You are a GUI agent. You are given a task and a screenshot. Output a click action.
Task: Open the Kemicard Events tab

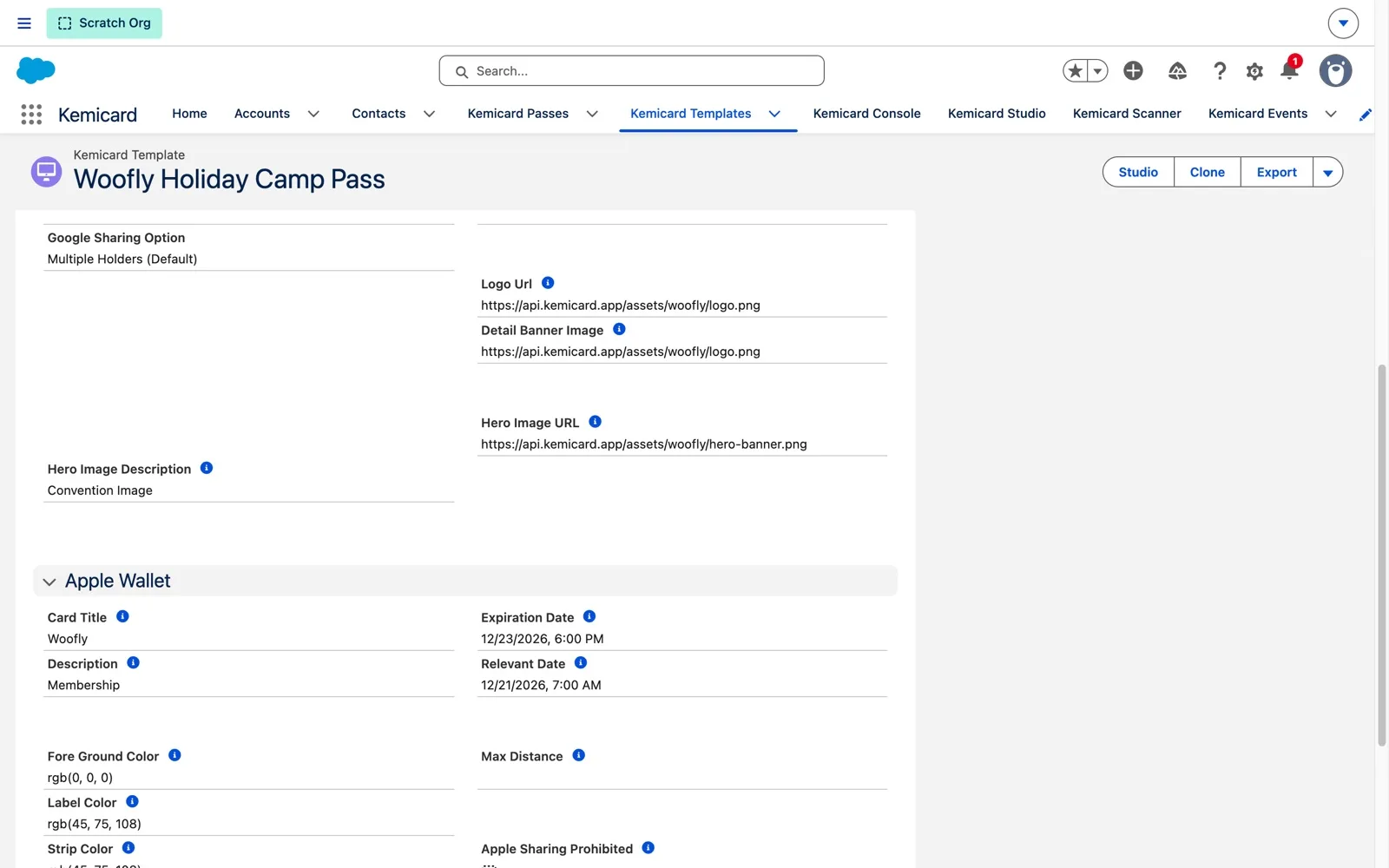[x=1258, y=114]
